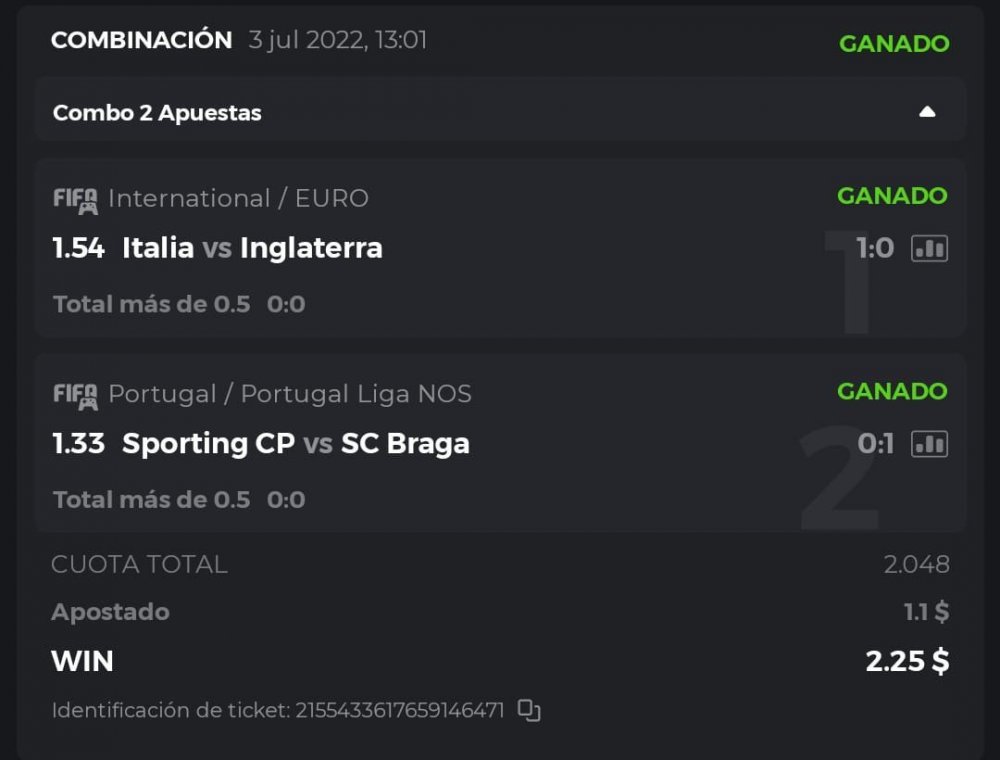The width and height of the screenshot is (1000, 760).
Task: Click the top GANADO status next to COMBINACIÓN
Action: (x=894, y=44)
